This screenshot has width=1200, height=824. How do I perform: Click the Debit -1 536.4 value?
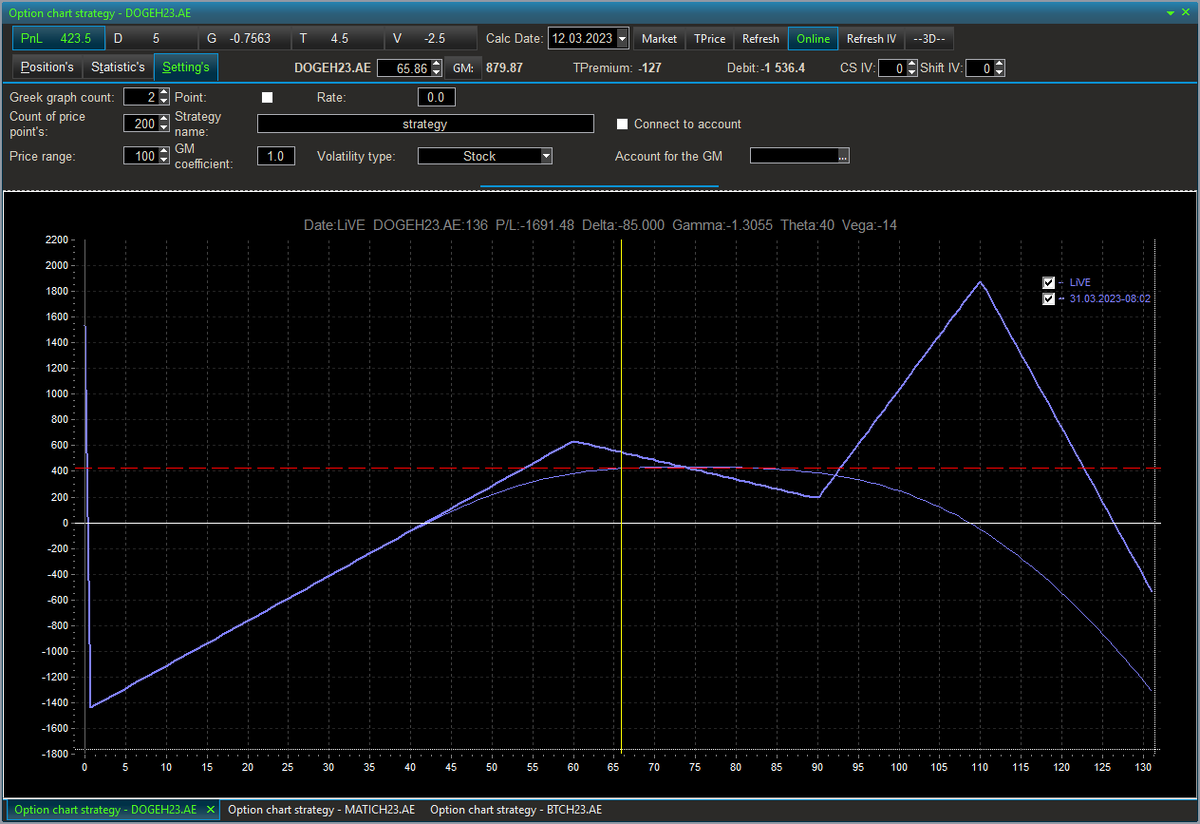tap(781, 68)
